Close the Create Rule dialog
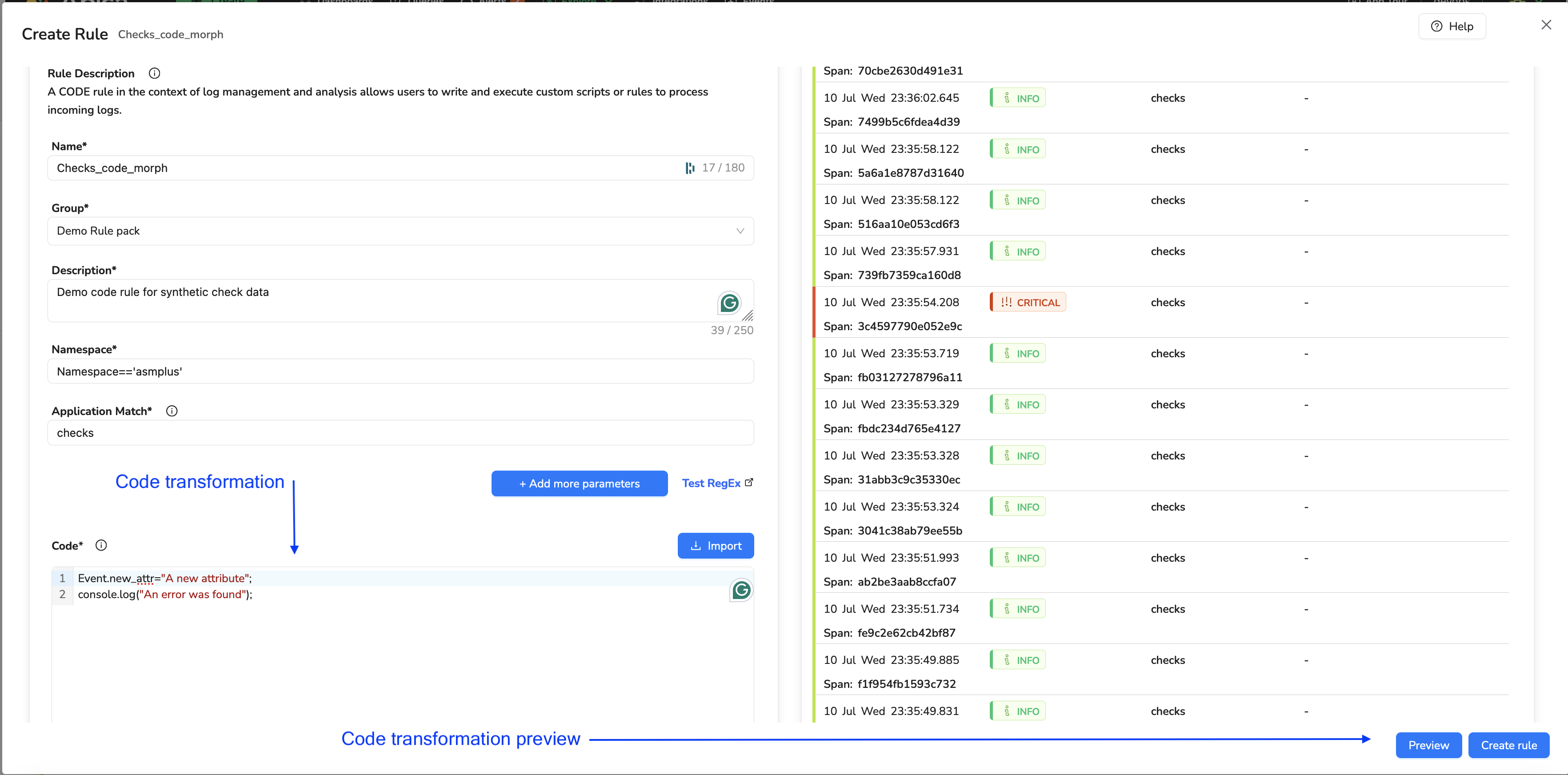 1546,25
